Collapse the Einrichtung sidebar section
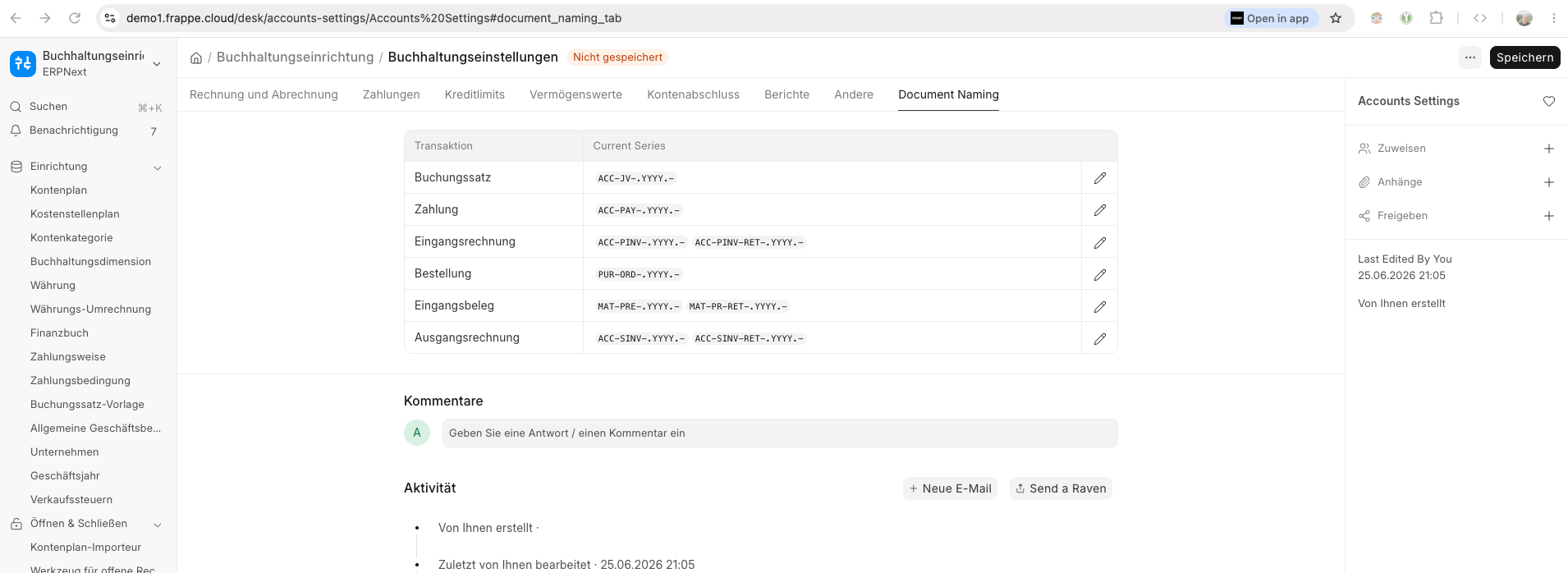This screenshot has width=1568, height=573. [x=158, y=167]
